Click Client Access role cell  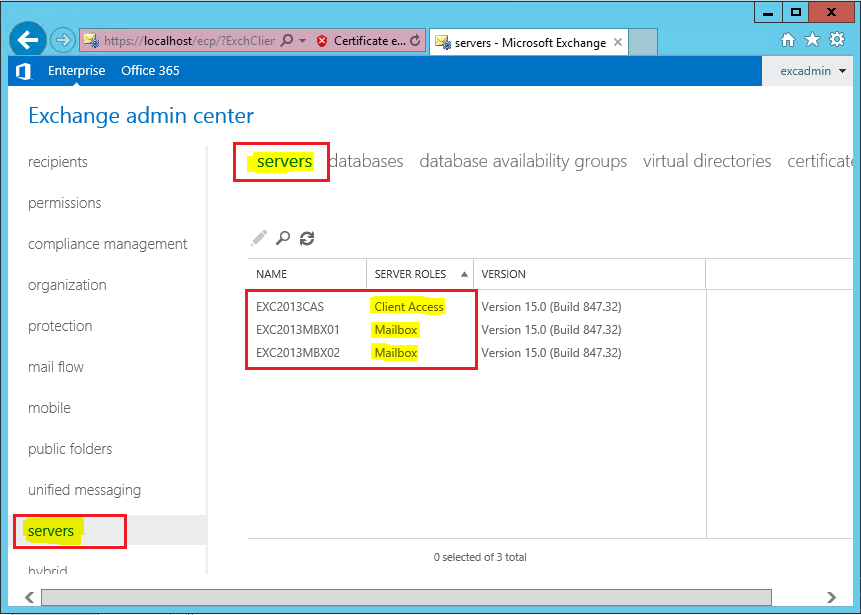[x=409, y=307]
